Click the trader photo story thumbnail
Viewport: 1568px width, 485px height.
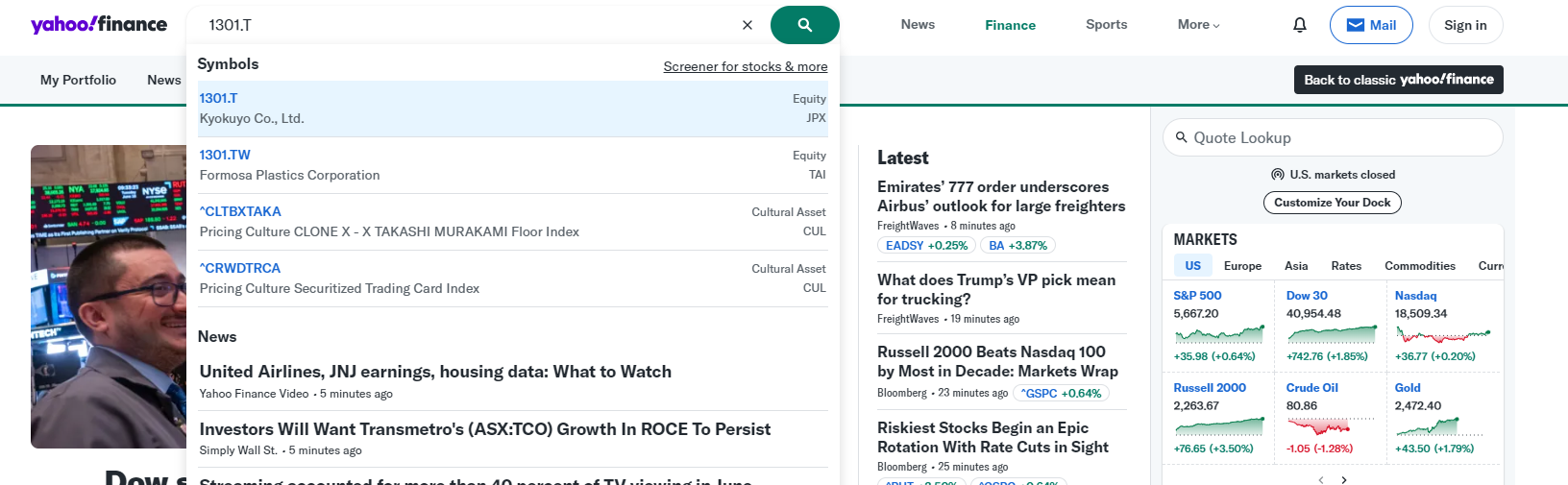[x=109, y=297]
